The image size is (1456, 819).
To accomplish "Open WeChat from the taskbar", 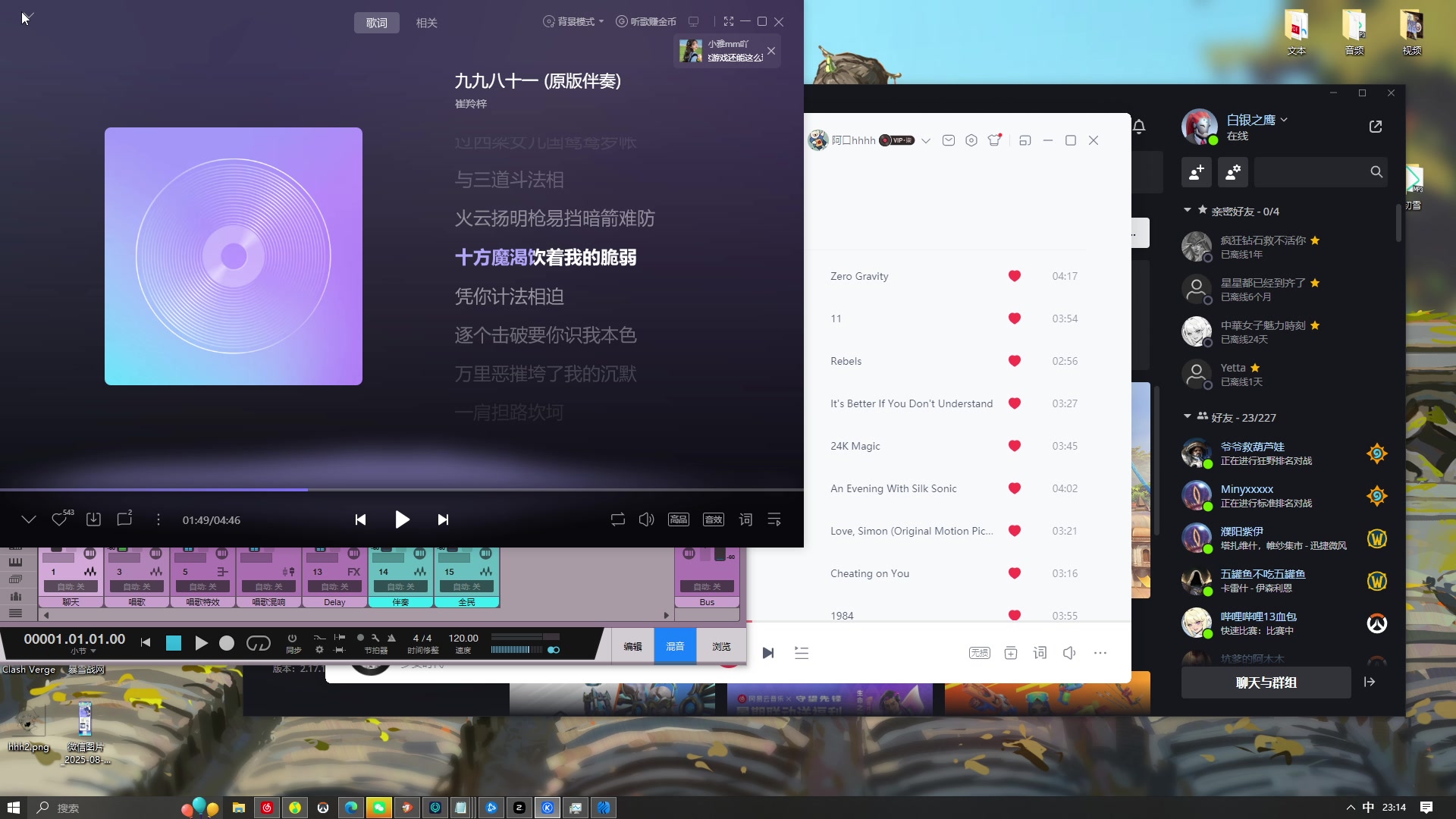I will (378, 808).
